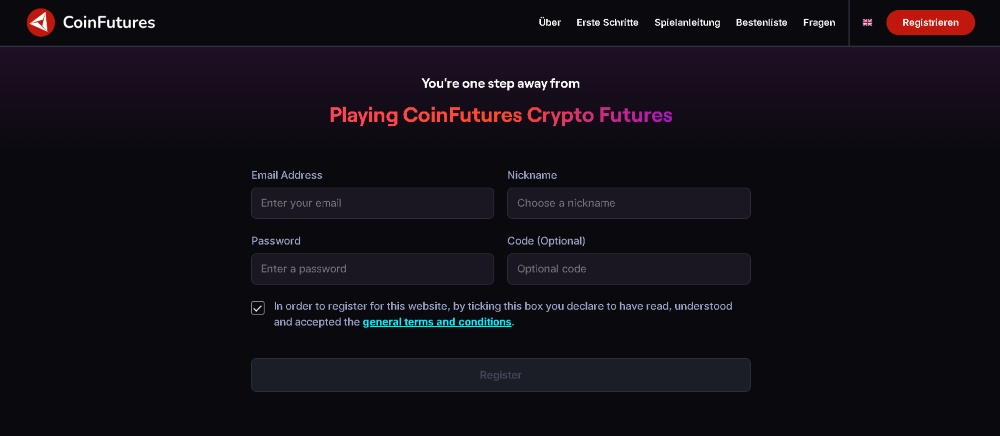Go to Erste Schritte page
Image resolution: width=1000 pixels, height=436 pixels.
pos(607,22)
